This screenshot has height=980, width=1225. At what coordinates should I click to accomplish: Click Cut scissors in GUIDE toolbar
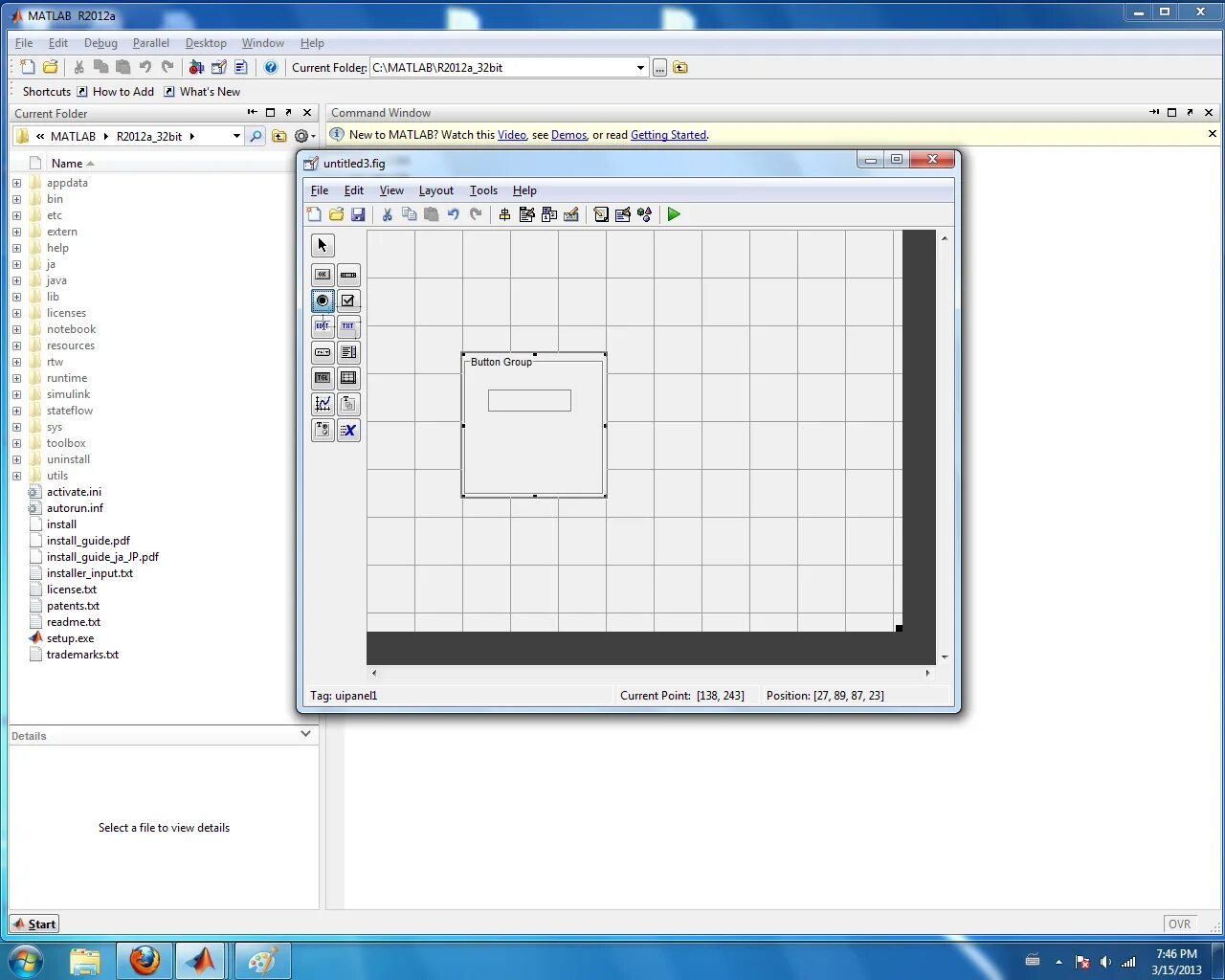point(387,214)
